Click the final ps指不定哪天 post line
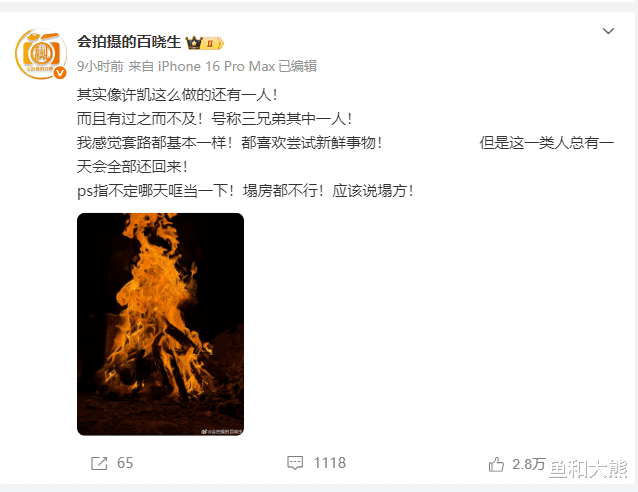Viewport: 638px width, 492px height. (245, 191)
